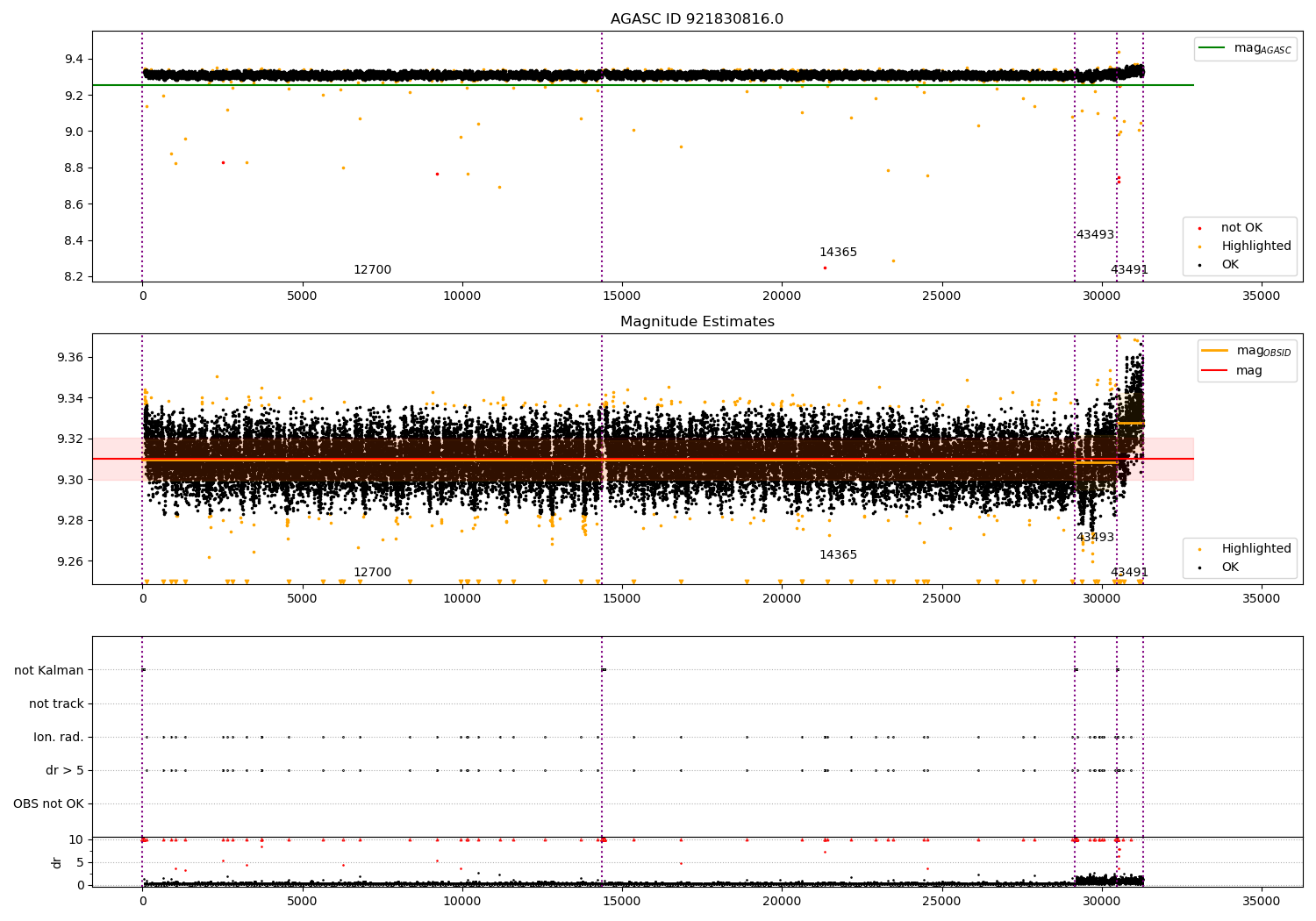Click annotation '14365' in Magnitude Estimates plot
The image size is (1316, 921).
(838, 555)
